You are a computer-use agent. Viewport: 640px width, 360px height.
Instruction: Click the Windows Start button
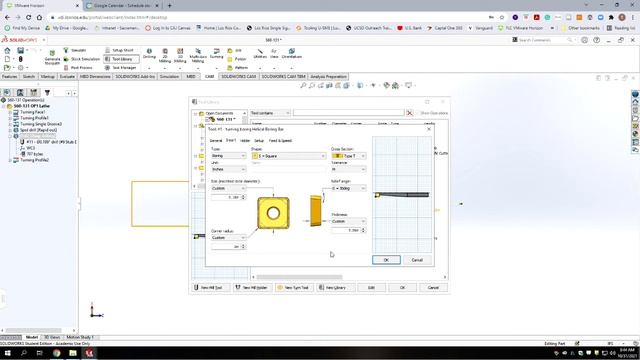pyautogui.click(x=7, y=353)
